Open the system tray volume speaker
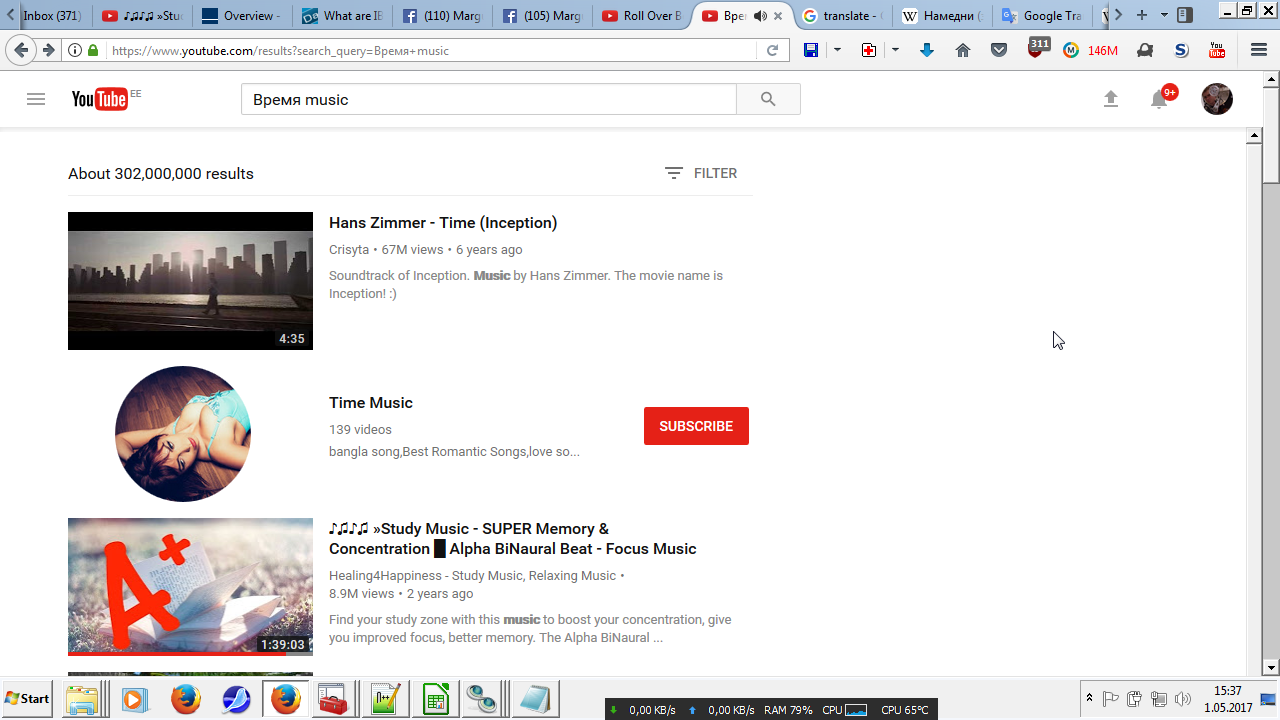Viewport: 1280px width, 720px height. 1183,698
